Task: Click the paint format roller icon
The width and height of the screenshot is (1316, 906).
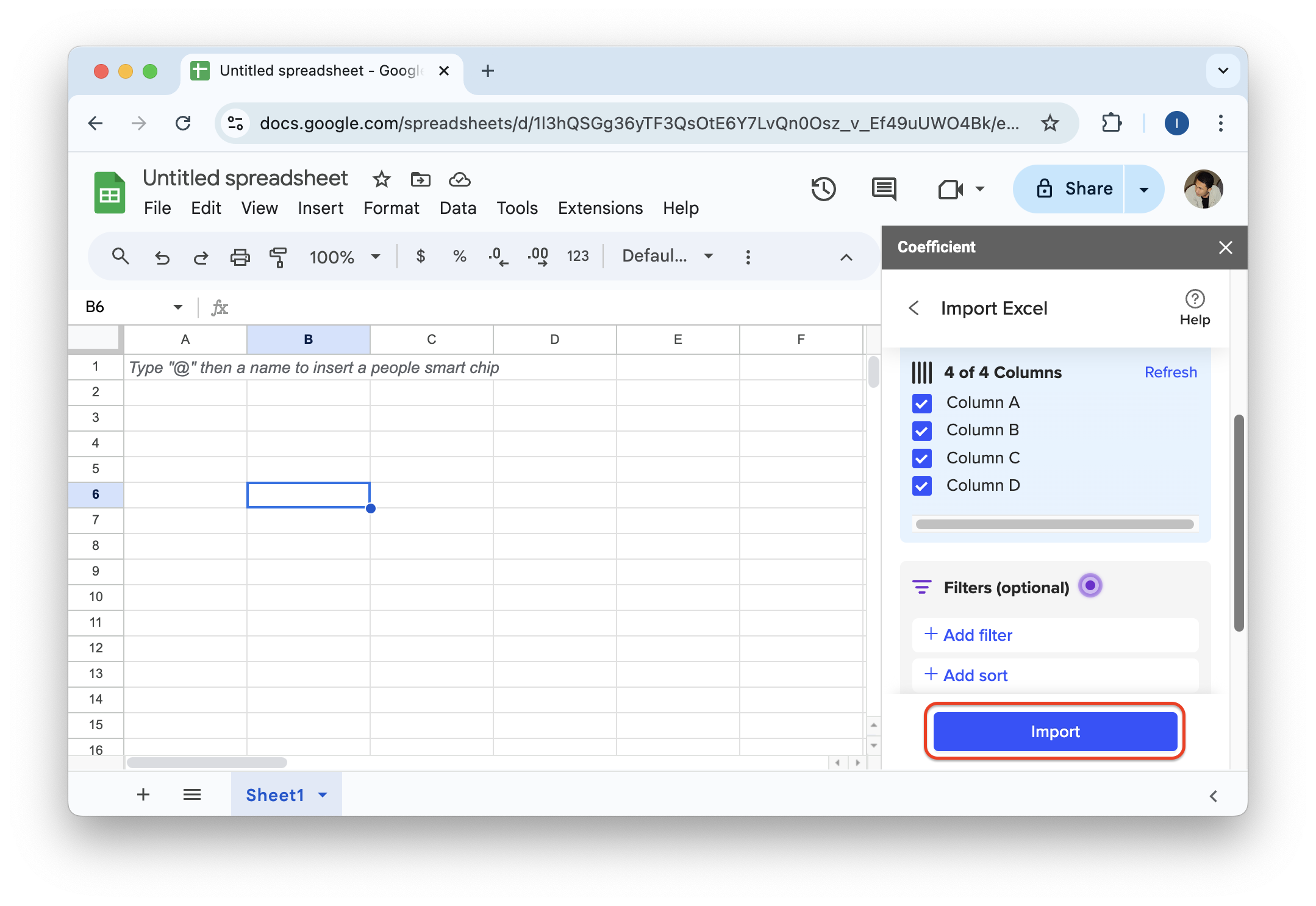Action: (x=278, y=257)
